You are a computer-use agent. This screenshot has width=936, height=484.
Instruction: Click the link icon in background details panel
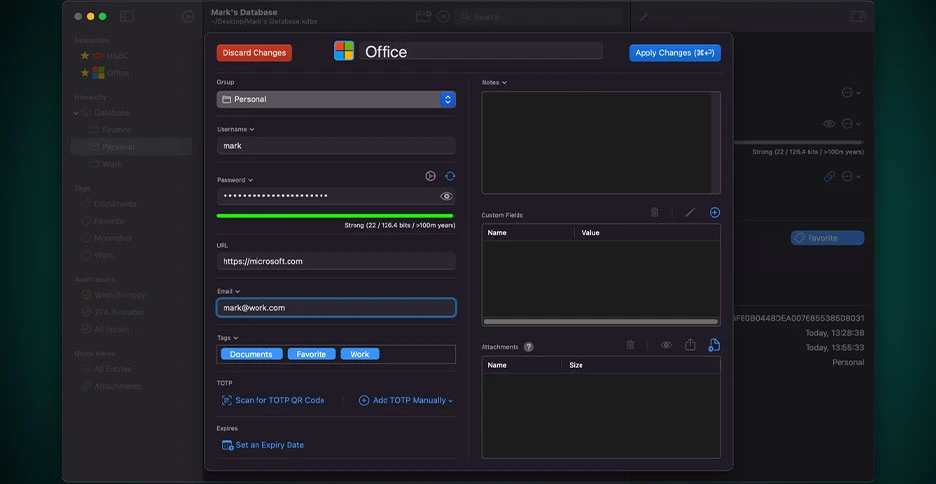829,177
